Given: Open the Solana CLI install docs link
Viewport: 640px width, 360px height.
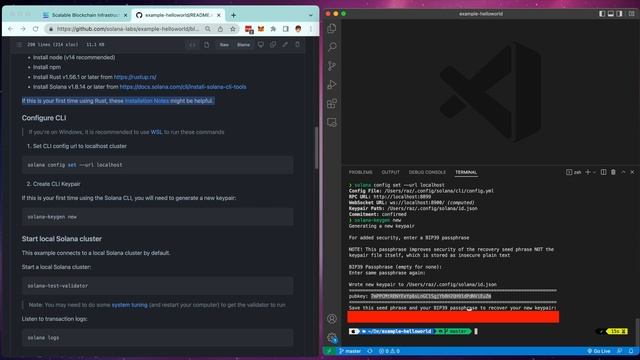Looking at the screenshot, I should click(x=183, y=87).
